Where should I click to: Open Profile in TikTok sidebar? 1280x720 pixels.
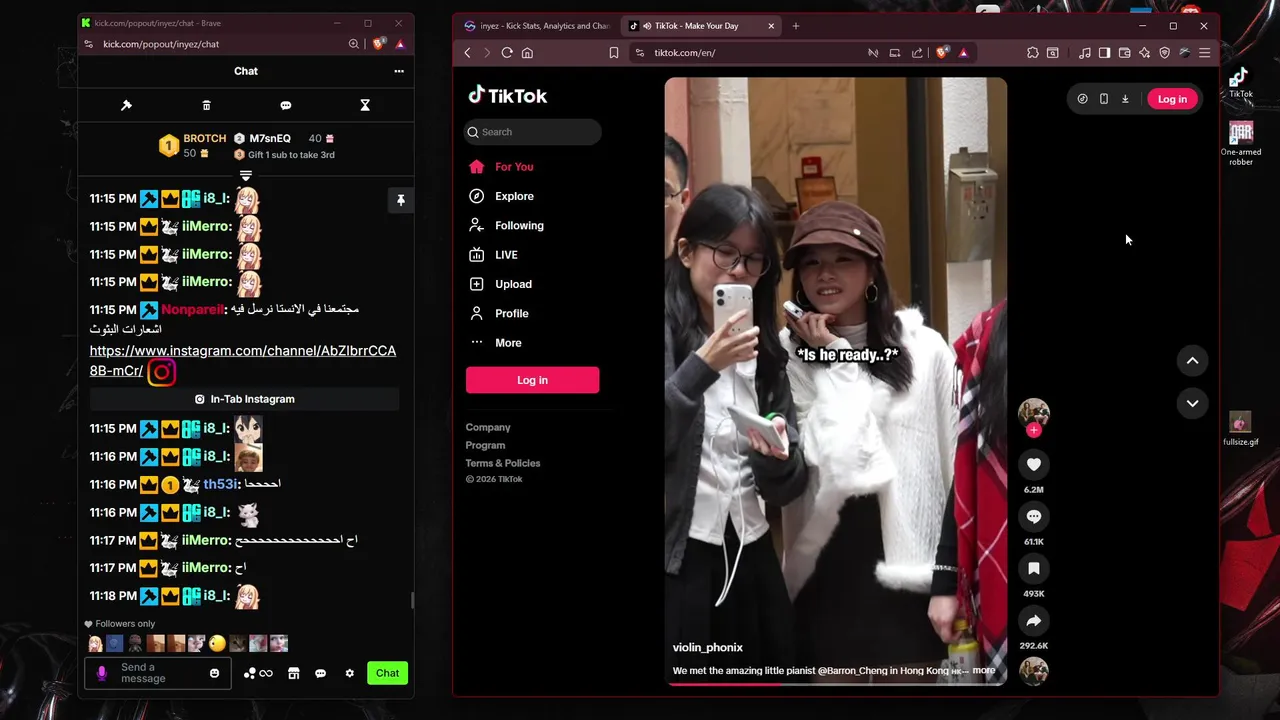click(511, 314)
